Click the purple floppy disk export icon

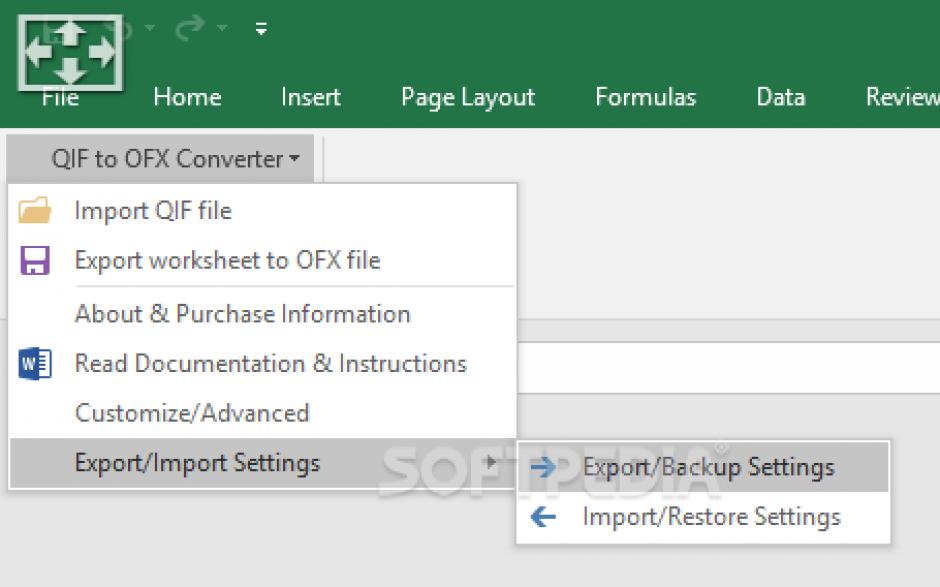coord(35,260)
